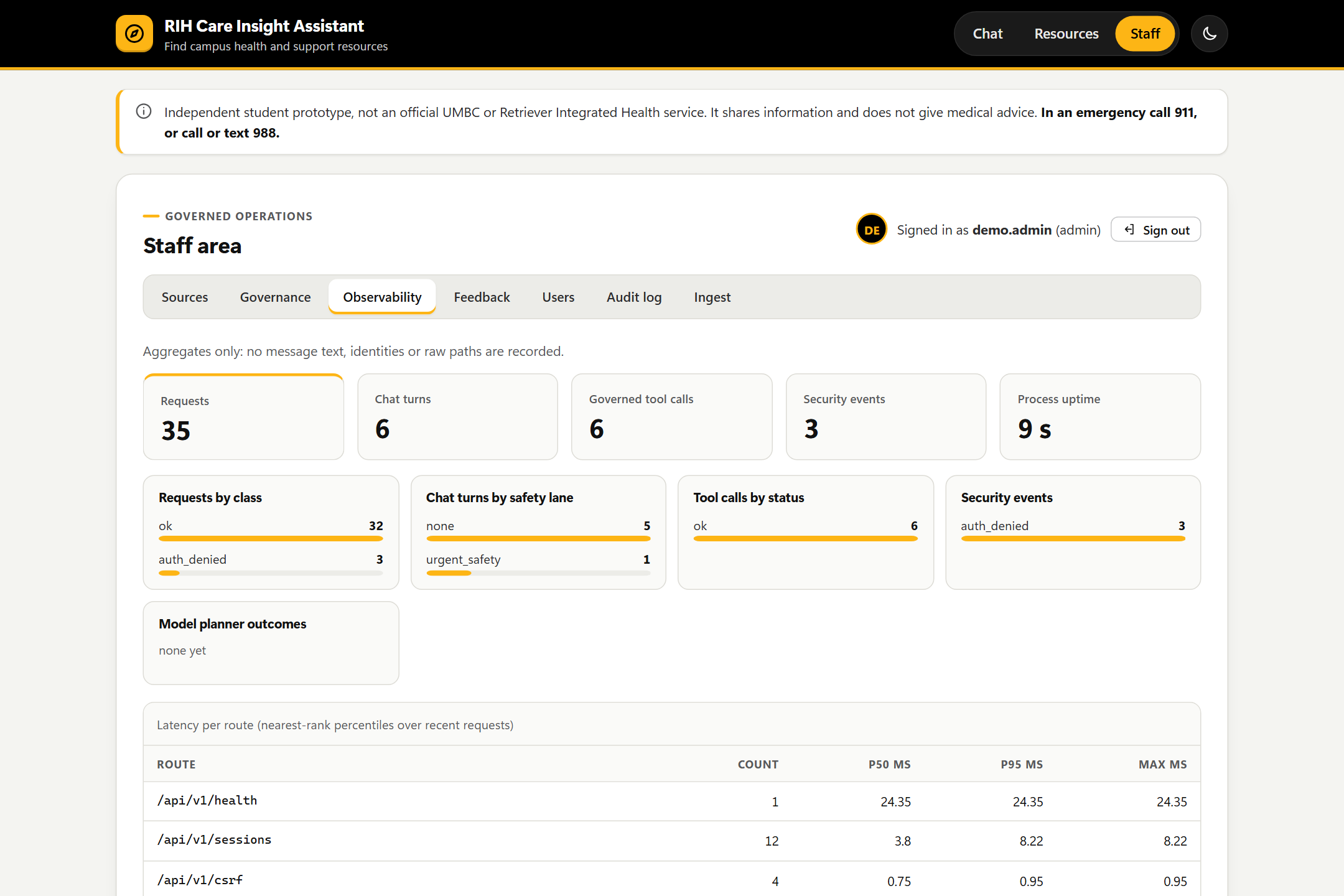
Task: Open the Chat page
Action: click(987, 34)
